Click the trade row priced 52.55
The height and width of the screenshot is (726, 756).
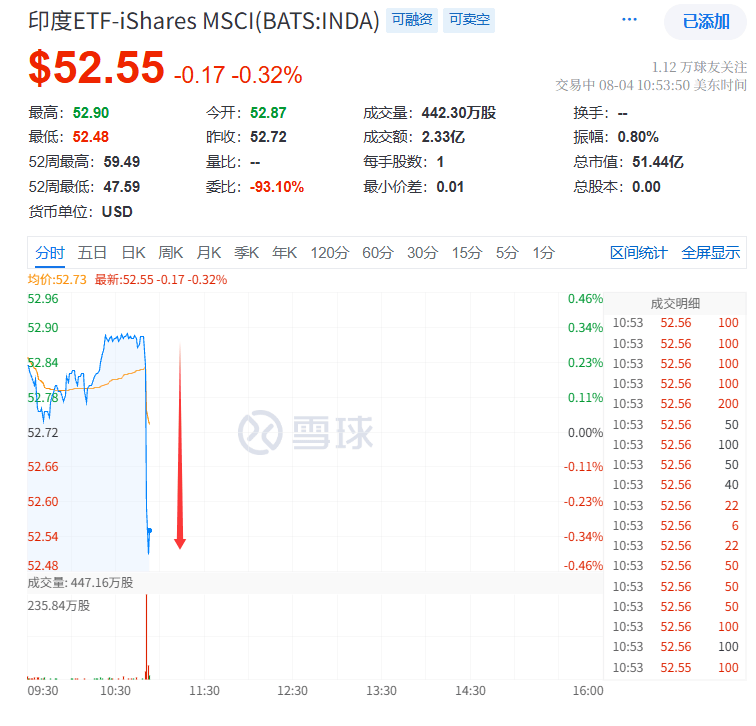tap(675, 668)
